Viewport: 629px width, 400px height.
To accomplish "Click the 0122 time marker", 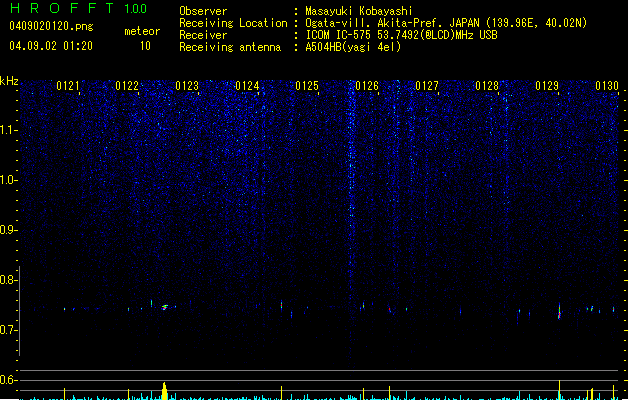I will click(x=127, y=86).
